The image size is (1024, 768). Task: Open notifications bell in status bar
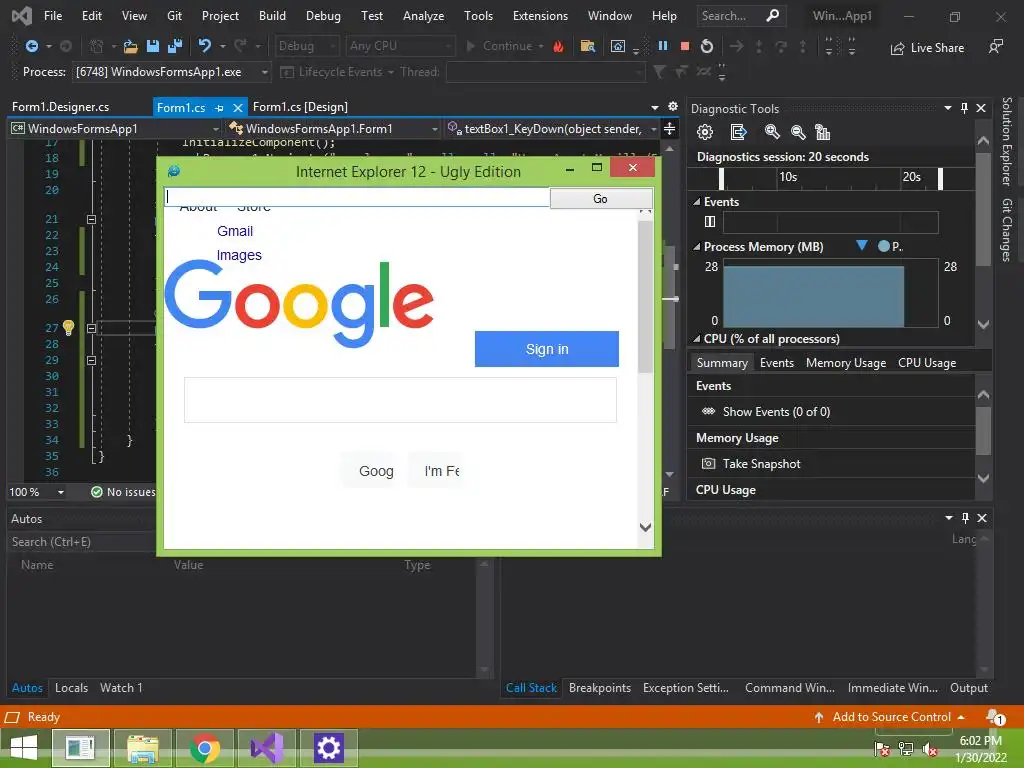coord(995,717)
